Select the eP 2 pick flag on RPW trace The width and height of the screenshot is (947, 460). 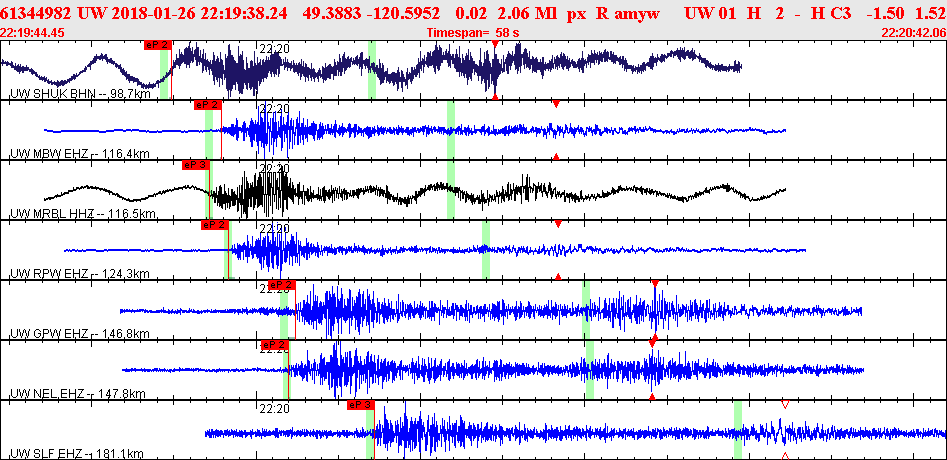(214, 225)
